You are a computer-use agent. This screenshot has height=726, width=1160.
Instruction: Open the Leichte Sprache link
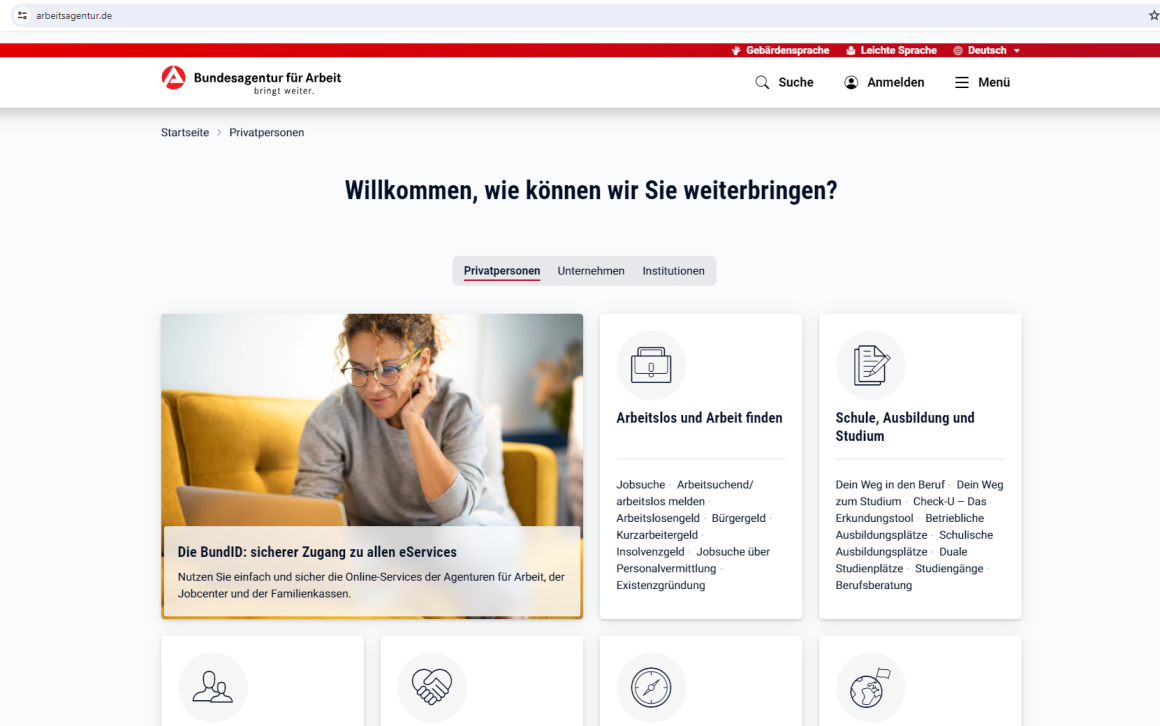point(891,50)
